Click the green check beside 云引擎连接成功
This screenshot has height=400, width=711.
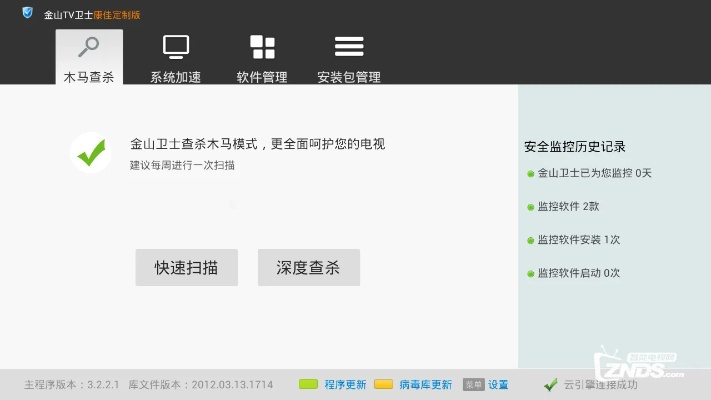pyautogui.click(x=550, y=384)
